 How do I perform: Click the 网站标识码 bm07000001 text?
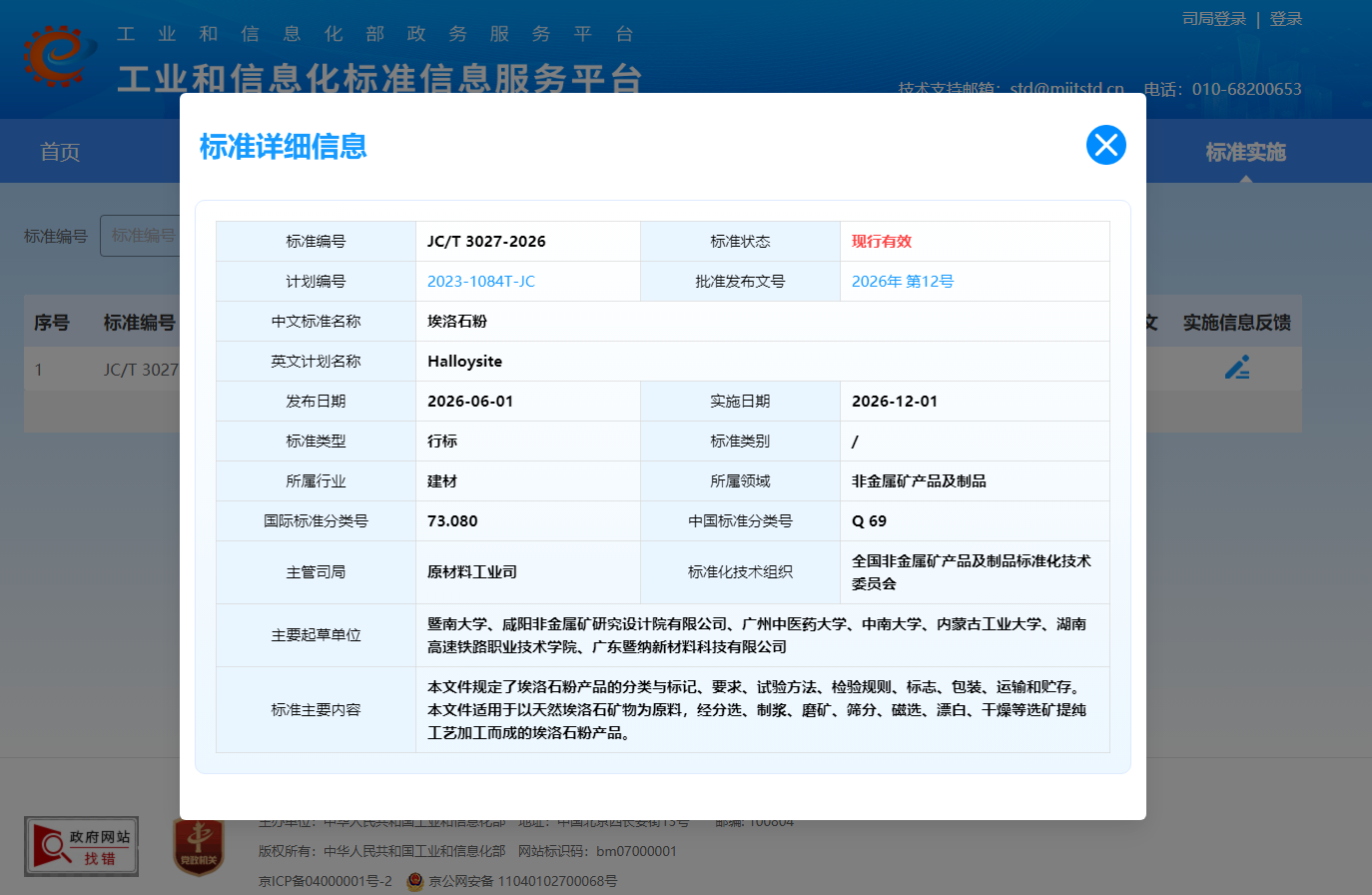coord(597,851)
